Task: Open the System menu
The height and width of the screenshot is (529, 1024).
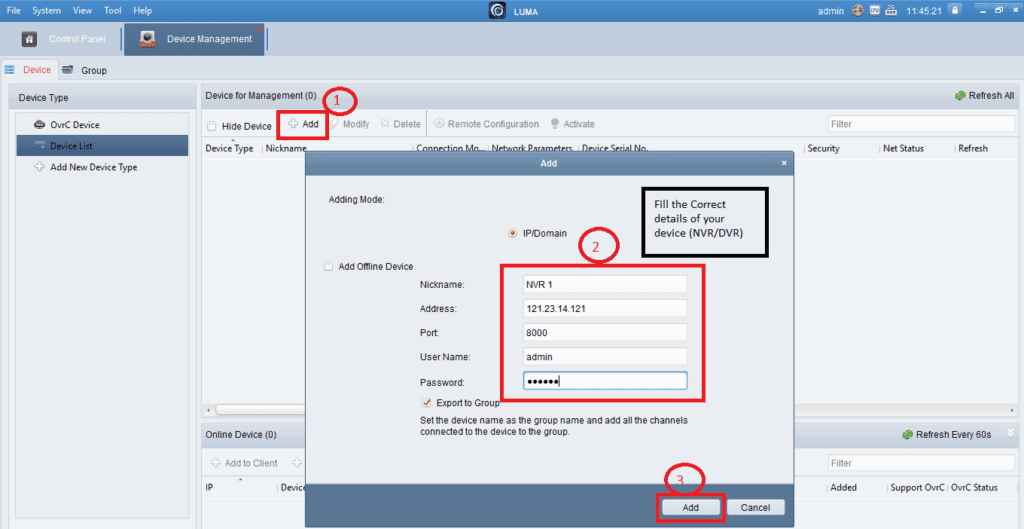Action: [46, 10]
